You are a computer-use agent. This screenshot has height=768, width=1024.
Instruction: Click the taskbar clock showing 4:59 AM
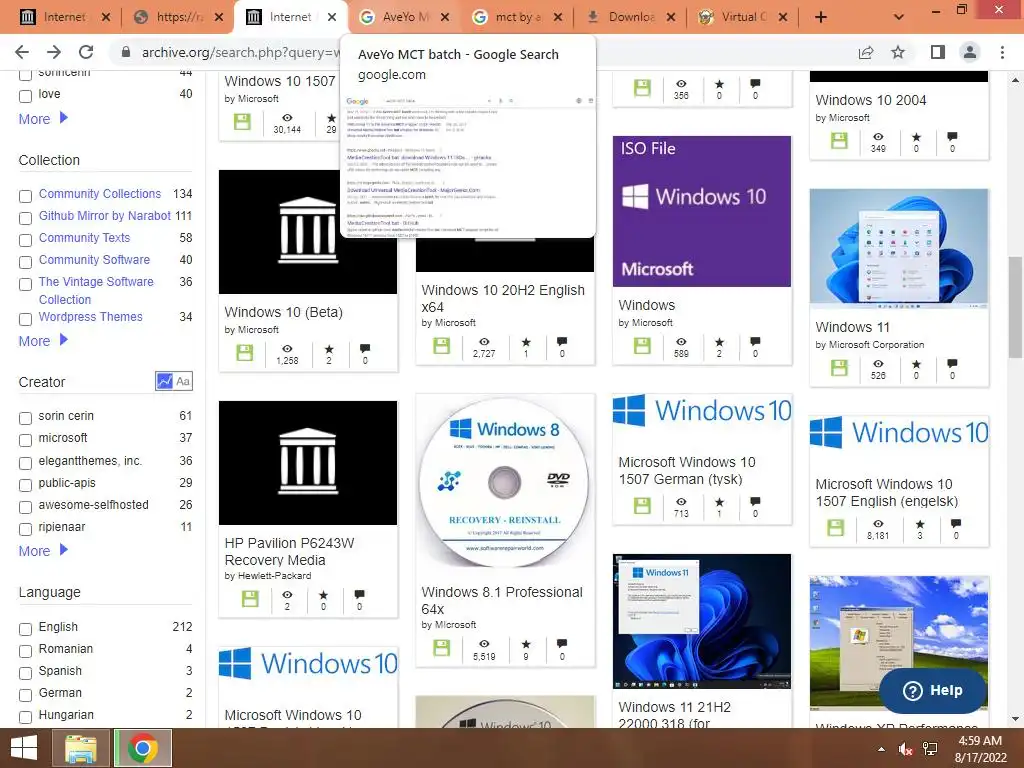[x=980, y=749]
